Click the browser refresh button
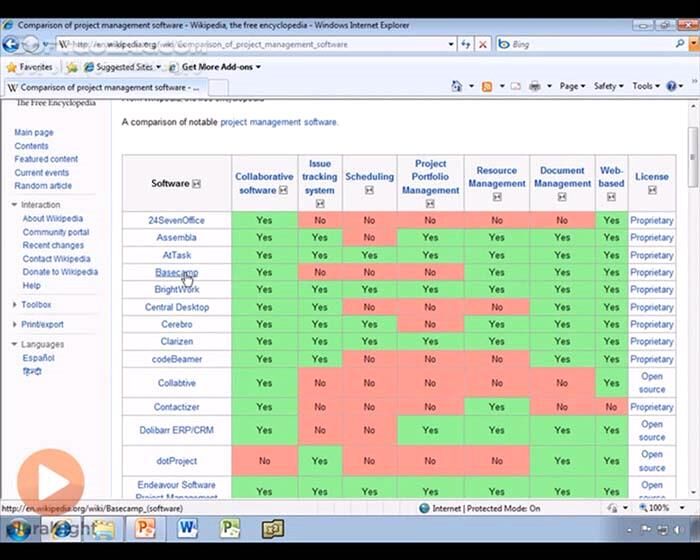The image size is (700, 560). tap(466, 44)
